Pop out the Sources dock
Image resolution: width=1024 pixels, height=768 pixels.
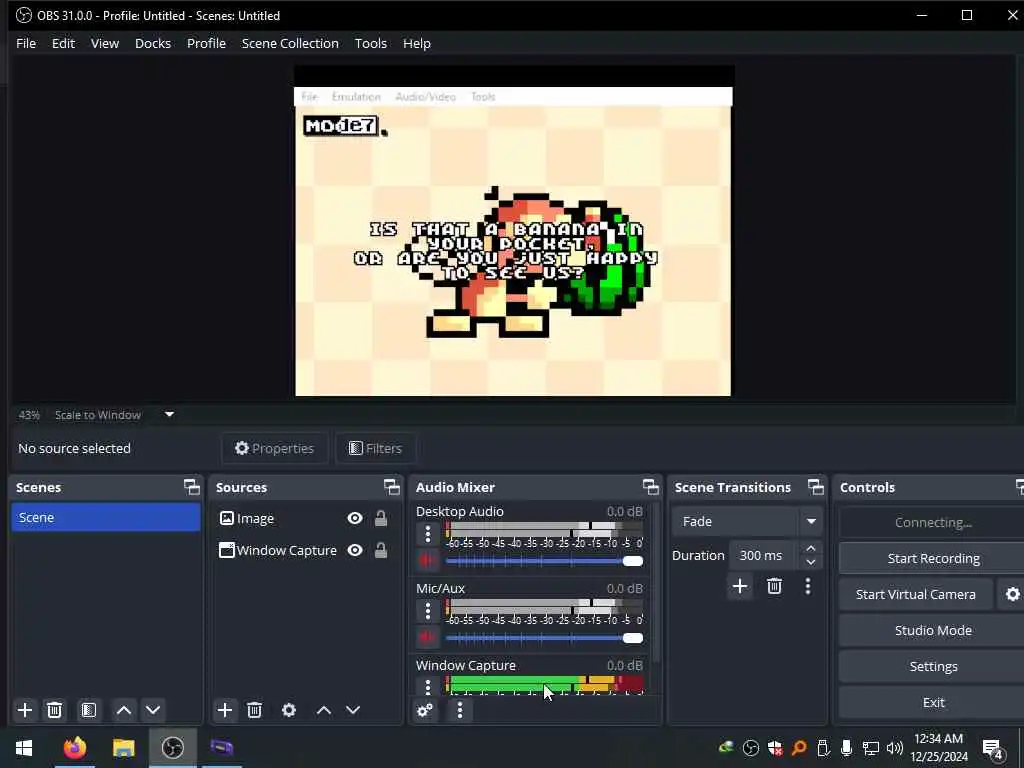(x=391, y=487)
